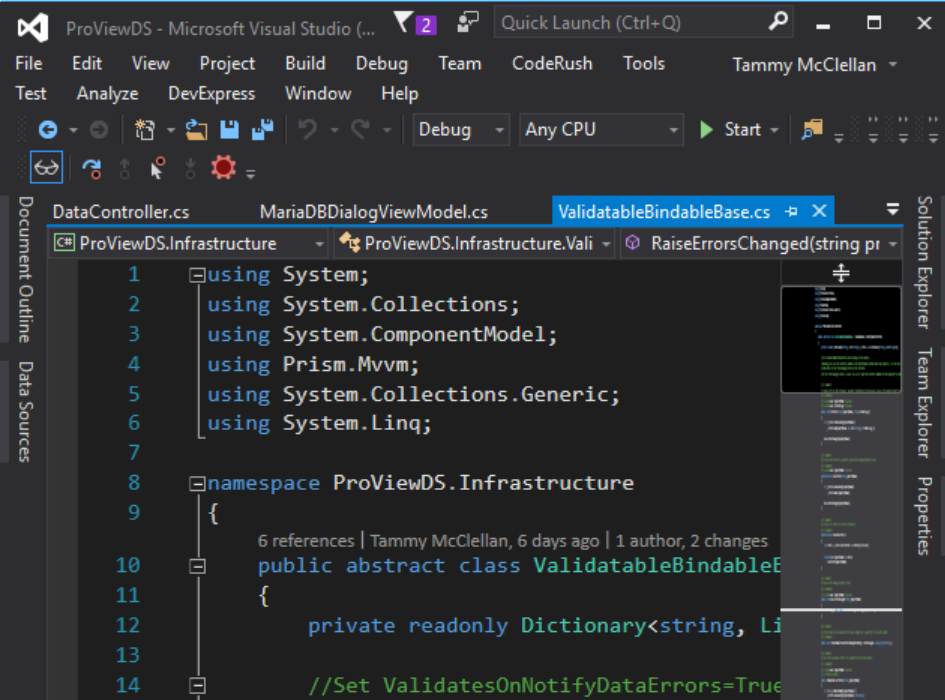Open the Edit menu

(x=87, y=63)
